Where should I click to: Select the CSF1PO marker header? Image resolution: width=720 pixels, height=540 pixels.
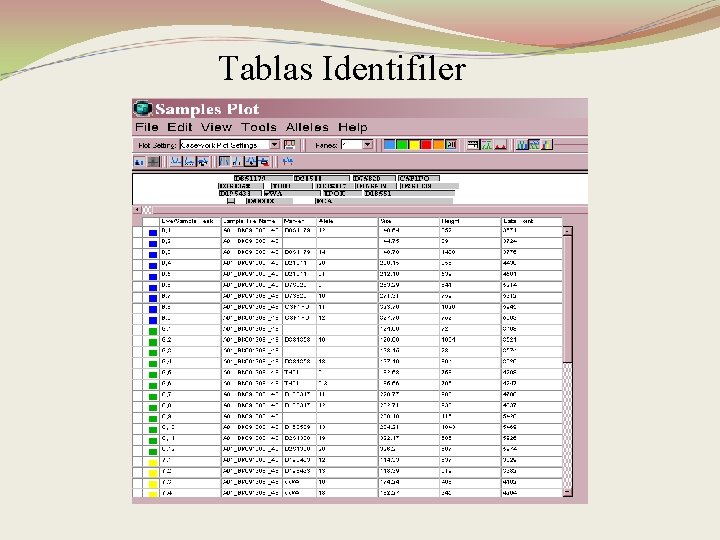(x=418, y=178)
